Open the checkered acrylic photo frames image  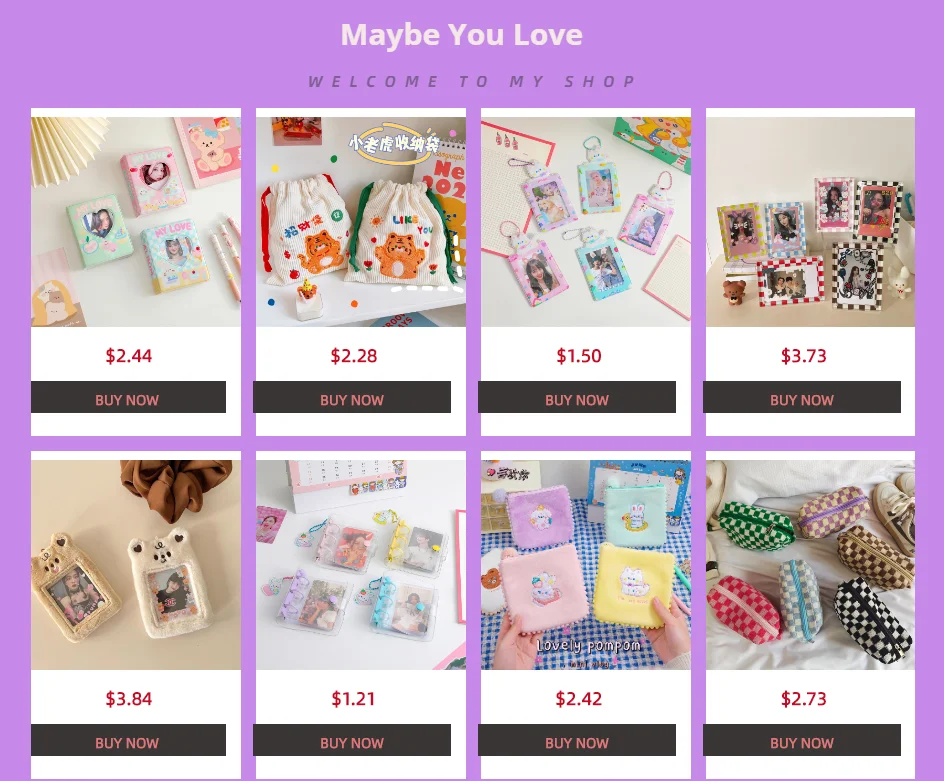pos(810,222)
